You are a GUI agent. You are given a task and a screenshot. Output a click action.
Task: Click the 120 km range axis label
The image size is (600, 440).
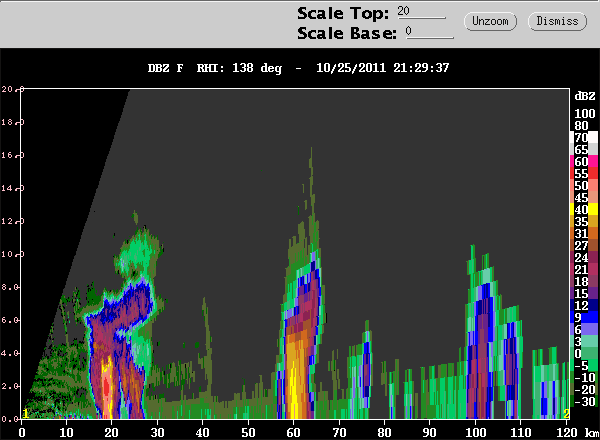click(567, 433)
